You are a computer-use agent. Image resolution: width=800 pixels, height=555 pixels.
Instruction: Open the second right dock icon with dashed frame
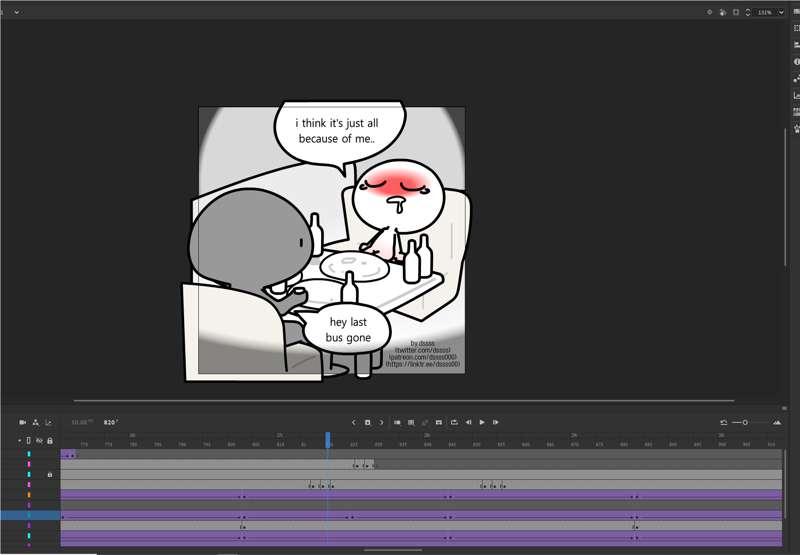796,28
